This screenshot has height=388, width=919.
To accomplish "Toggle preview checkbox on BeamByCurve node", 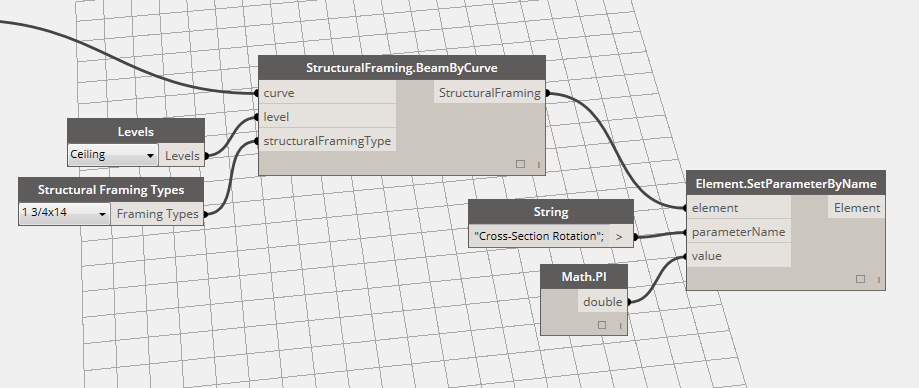I will (x=520, y=165).
